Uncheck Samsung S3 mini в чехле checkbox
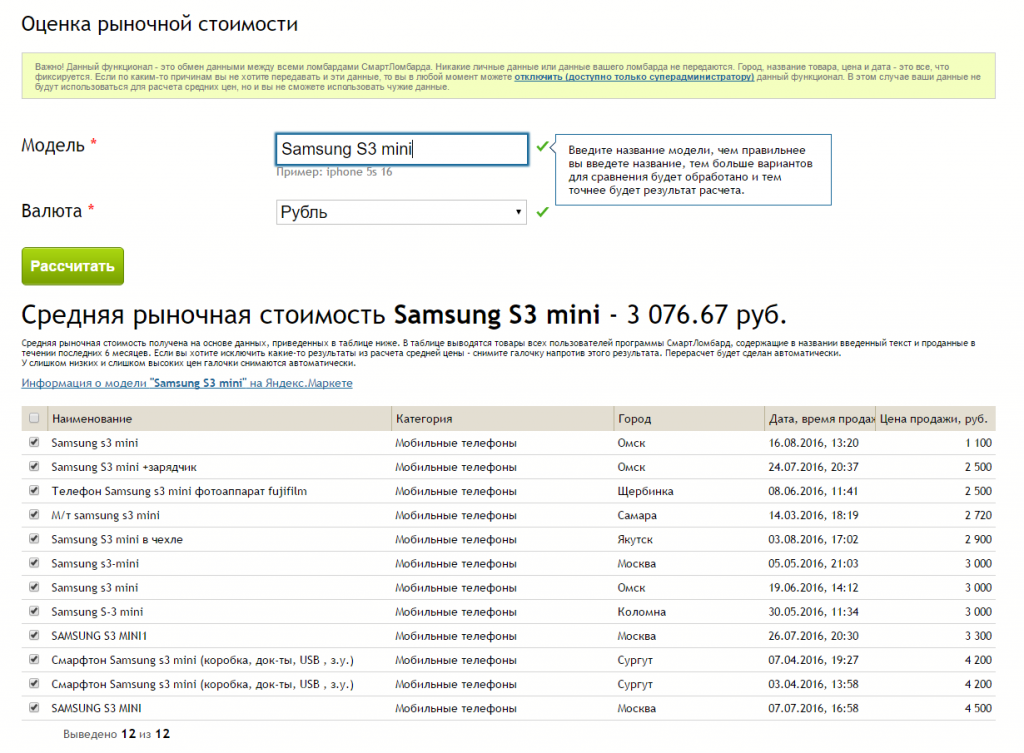Screen dimensions: 1024x753 (x=34, y=539)
